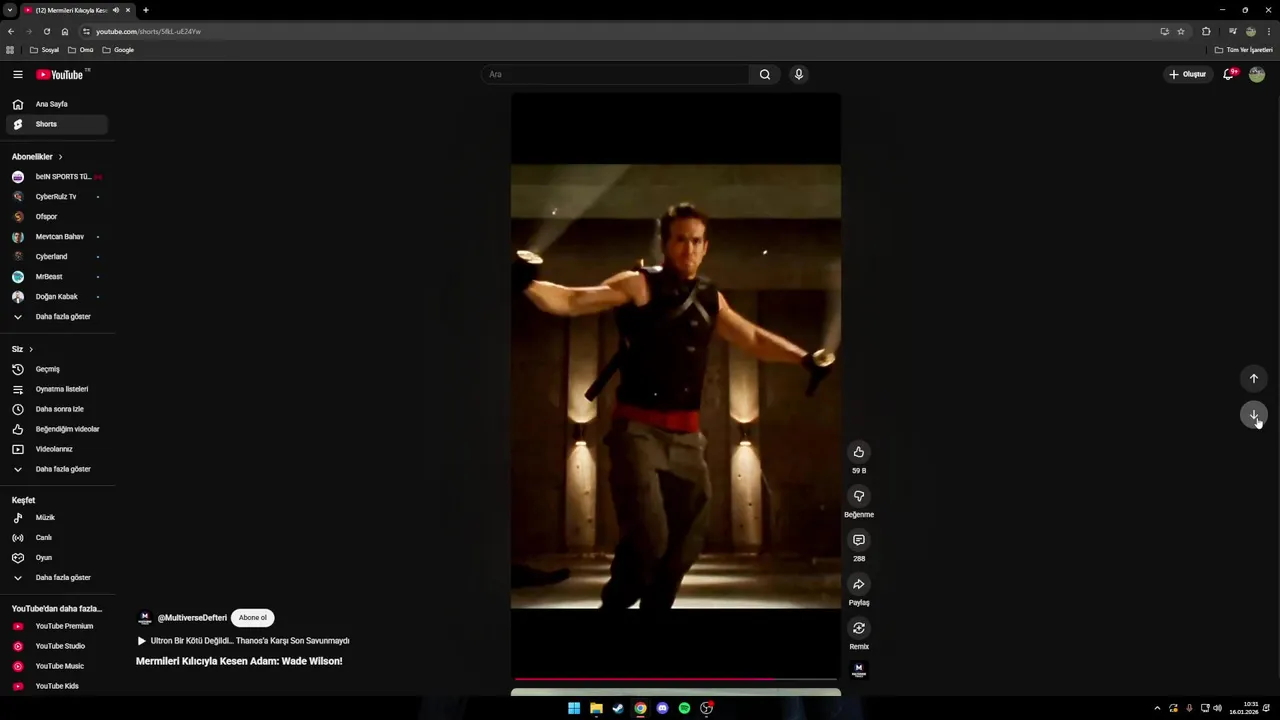1280x720 pixels.
Task: Open the MrBeast subscription
Action: pos(56,277)
